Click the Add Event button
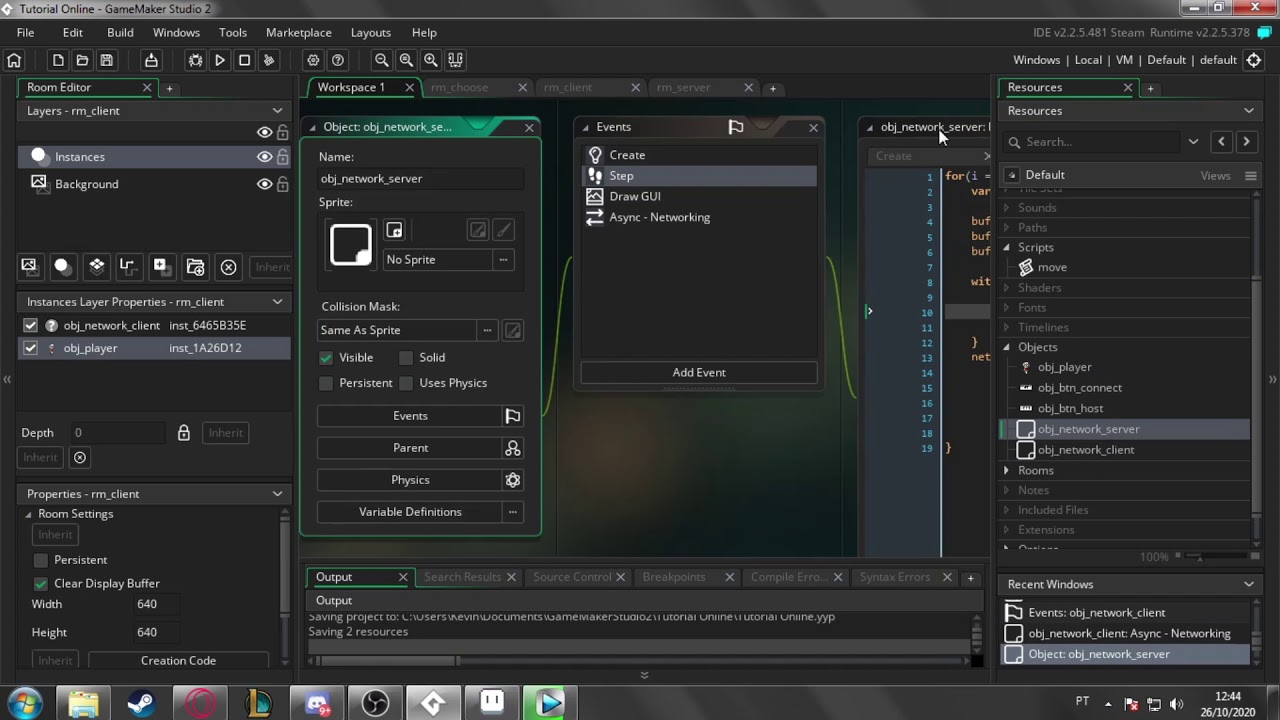The height and width of the screenshot is (720, 1280). [699, 372]
